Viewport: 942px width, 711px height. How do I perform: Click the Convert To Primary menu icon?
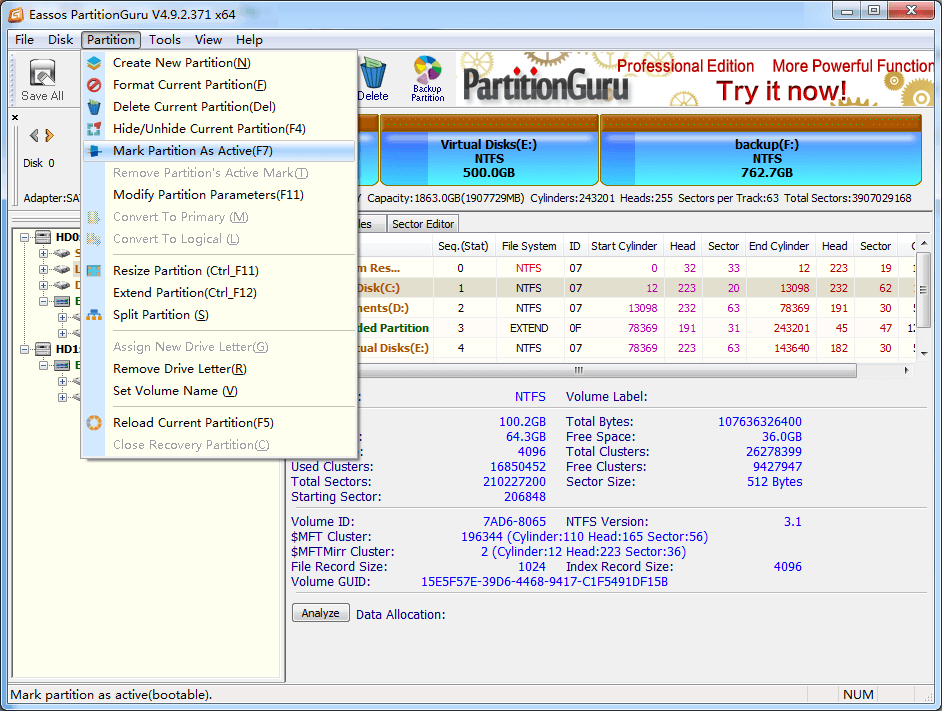click(94, 217)
